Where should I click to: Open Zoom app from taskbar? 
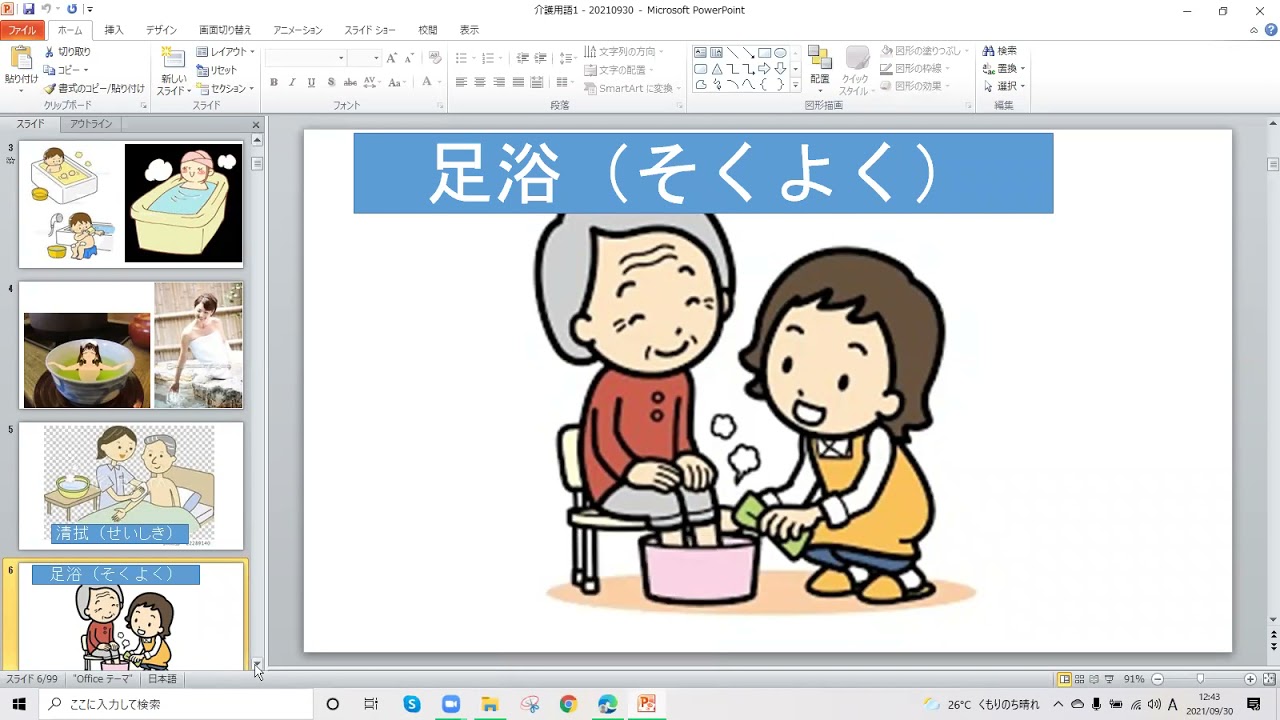click(x=450, y=704)
